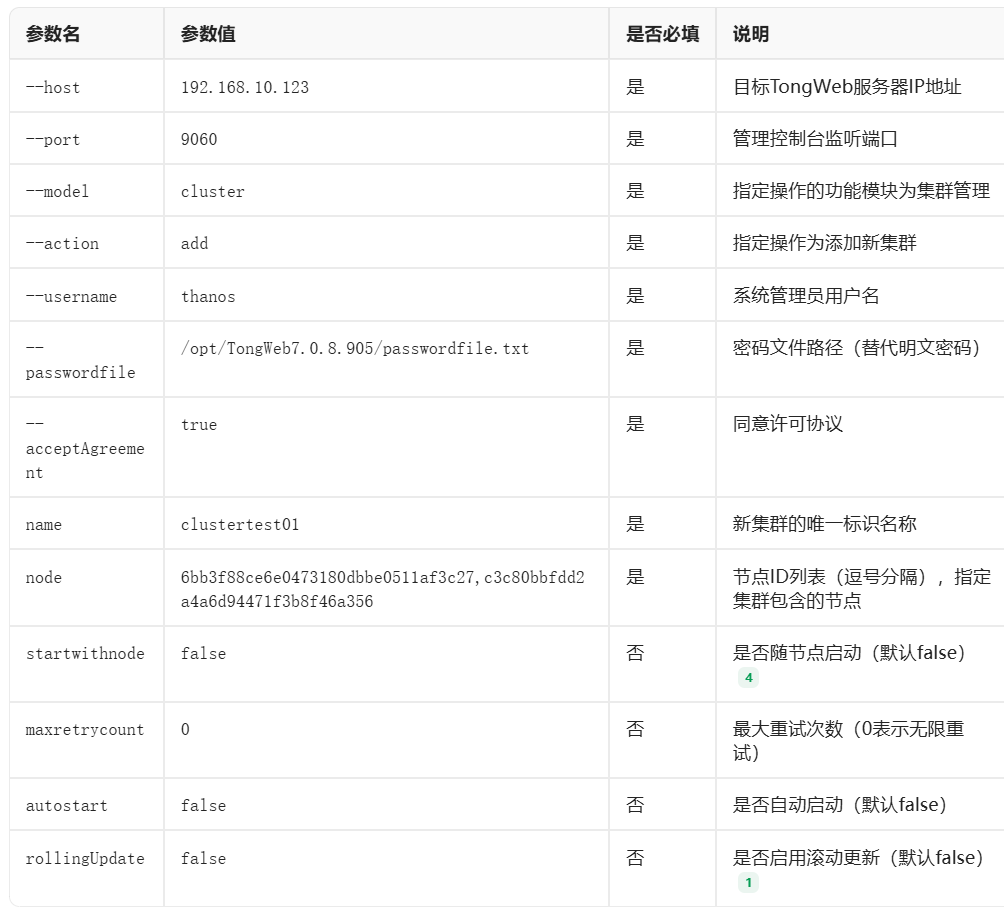Image resolution: width=1004 pixels, height=917 pixels.
Task: Click the rollingUpdate parameter name
Action: [85, 858]
